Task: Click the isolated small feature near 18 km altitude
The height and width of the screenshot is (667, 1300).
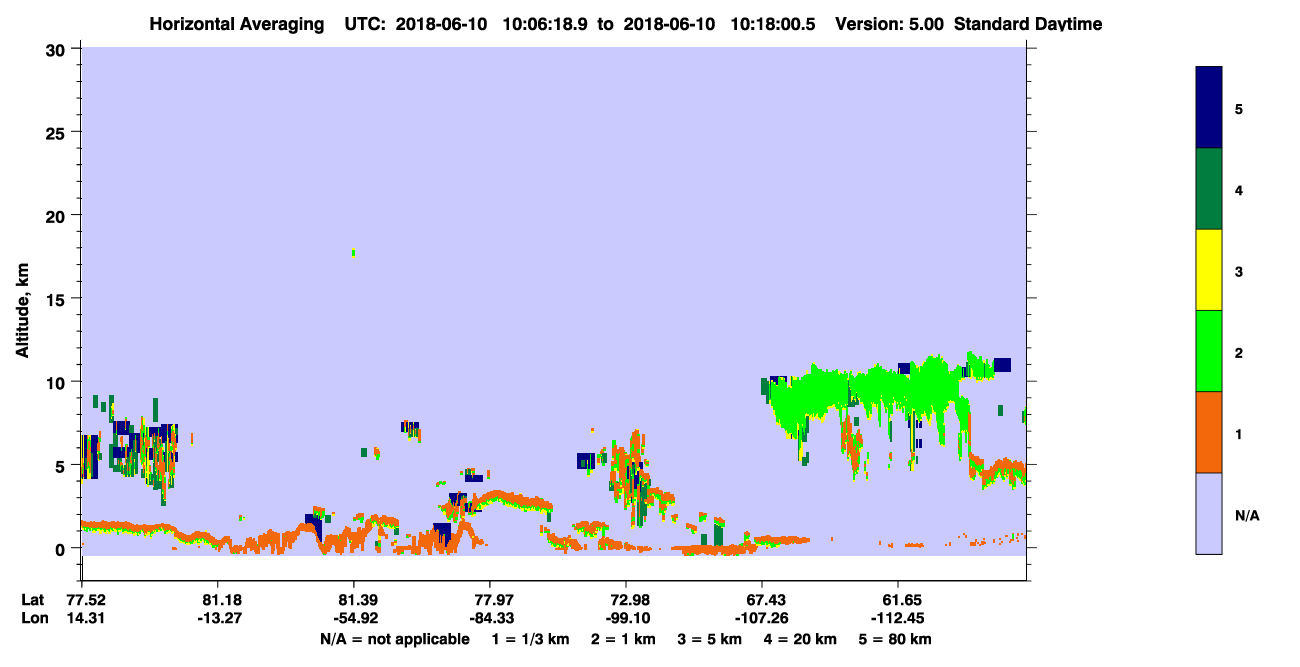Action: click(x=354, y=253)
